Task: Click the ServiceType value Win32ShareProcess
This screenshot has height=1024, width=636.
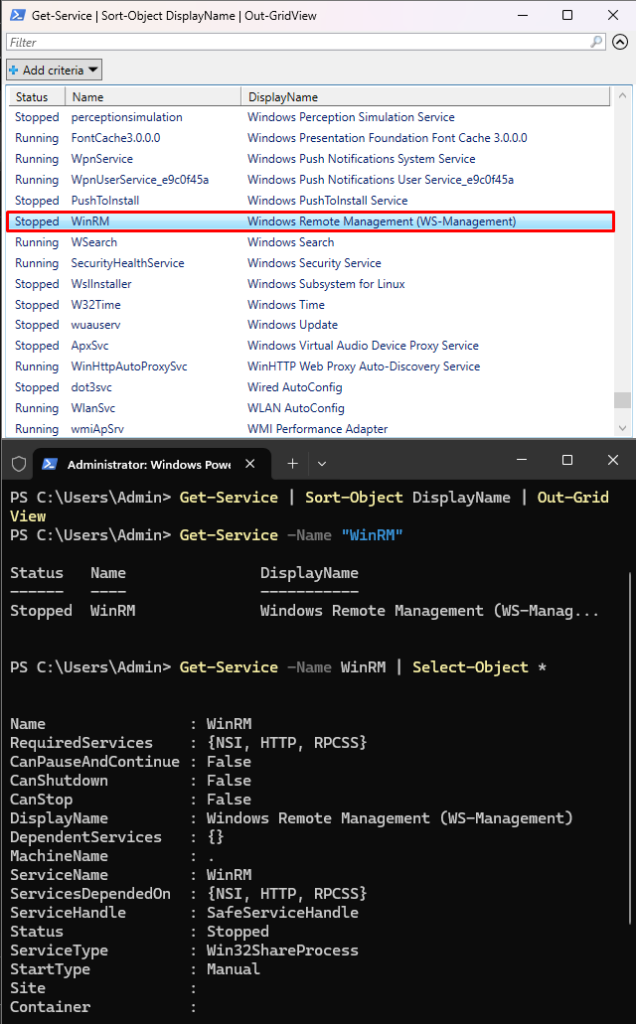Action: pos(282,950)
